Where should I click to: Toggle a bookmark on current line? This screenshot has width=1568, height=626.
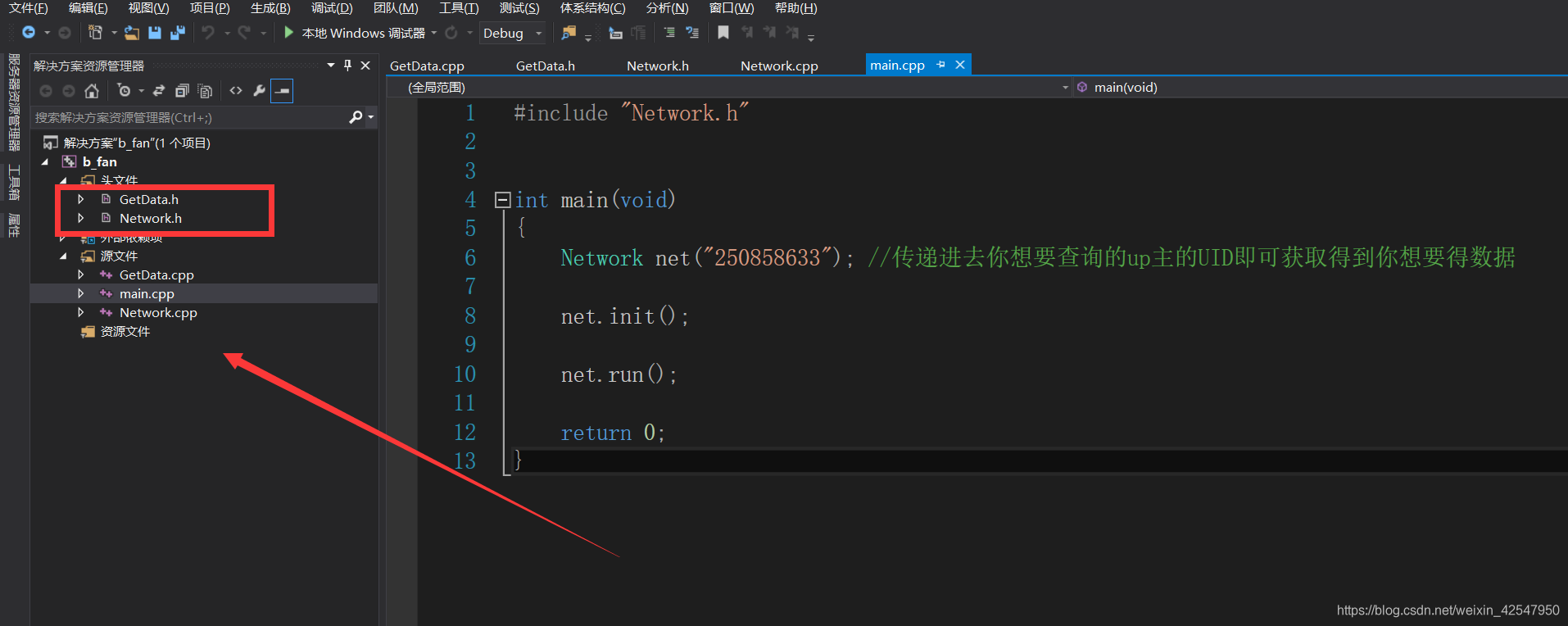723,33
